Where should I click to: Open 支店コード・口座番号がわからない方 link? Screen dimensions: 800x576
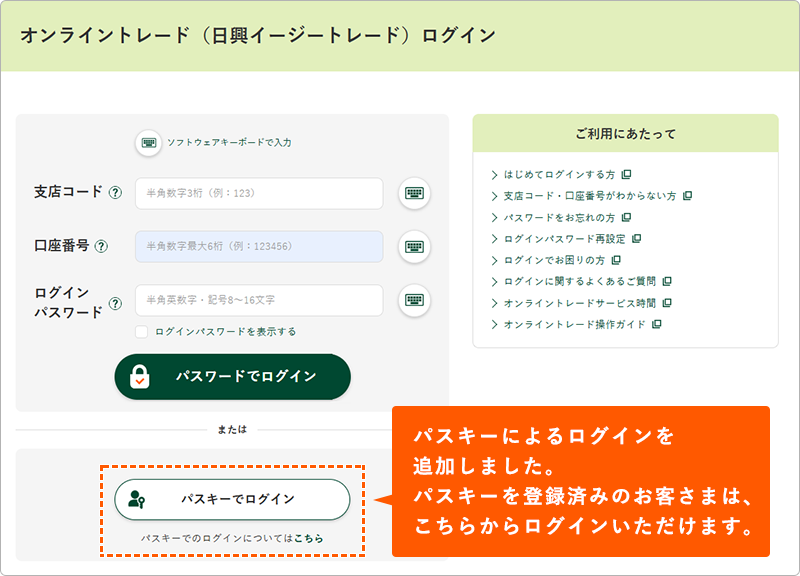coord(590,196)
